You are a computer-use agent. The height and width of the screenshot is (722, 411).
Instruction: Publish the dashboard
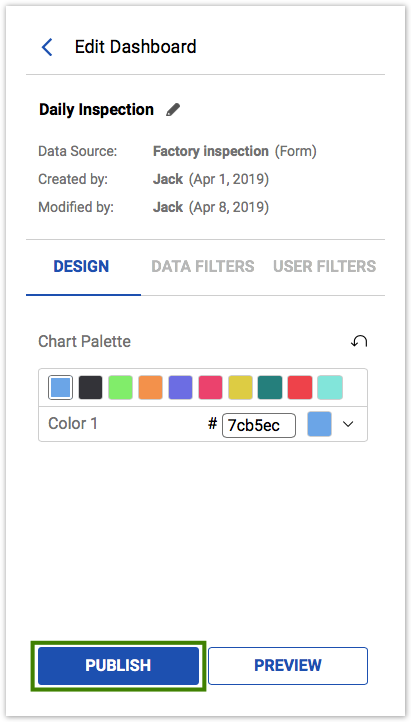(118, 665)
